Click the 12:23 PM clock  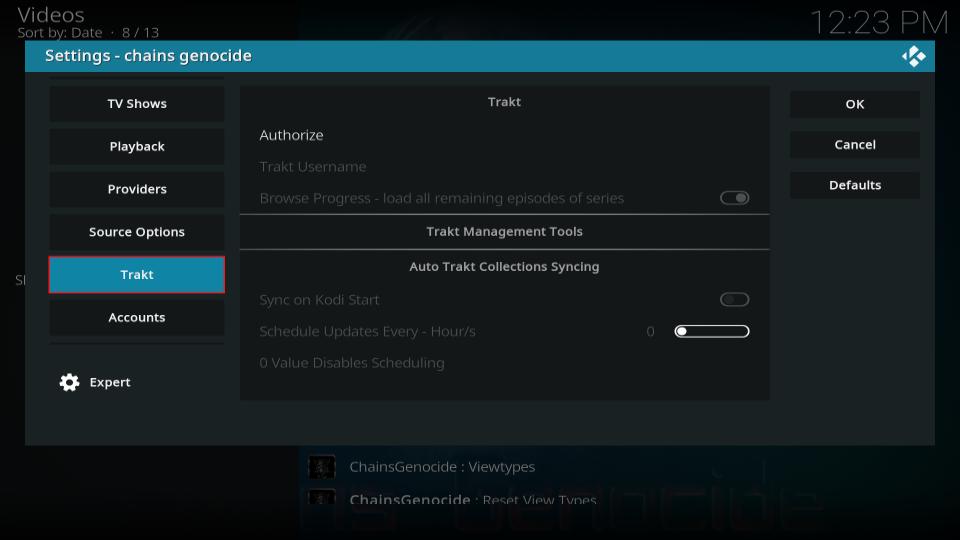pyautogui.click(x=879, y=23)
